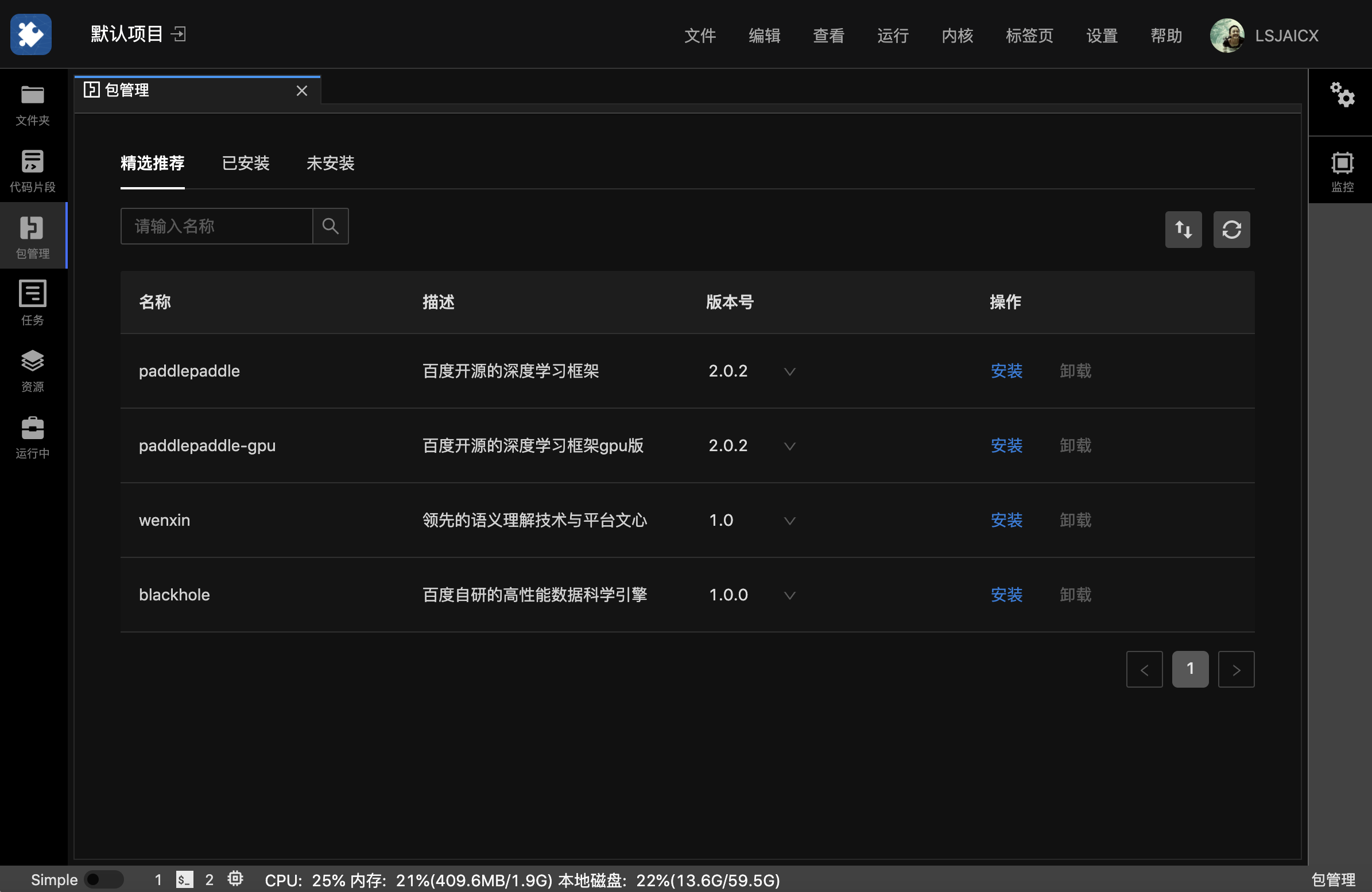1372x892 pixels.
Task: Switch to the 未安装 tab
Action: pyautogui.click(x=330, y=163)
